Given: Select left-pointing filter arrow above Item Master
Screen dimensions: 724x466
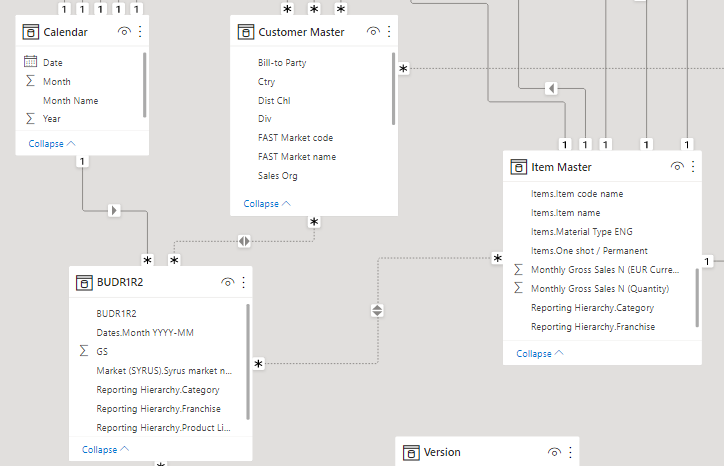Looking at the screenshot, I should point(551,88).
